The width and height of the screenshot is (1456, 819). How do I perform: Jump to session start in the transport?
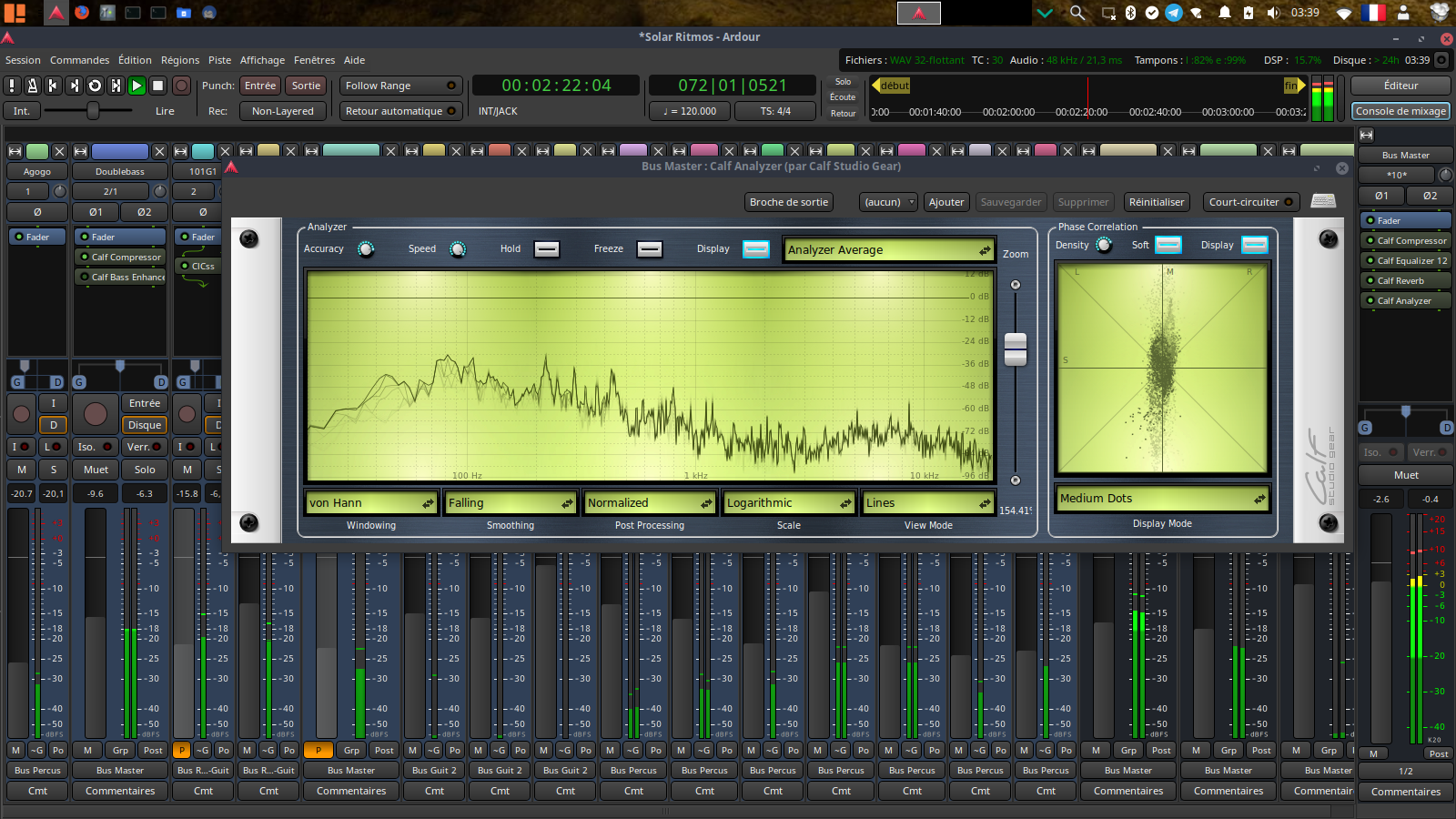pos(53,86)
